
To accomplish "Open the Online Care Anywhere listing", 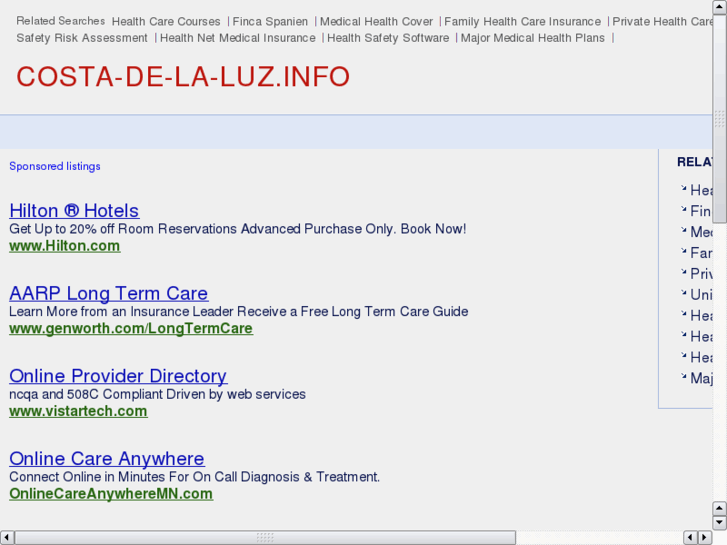I will tap(107, 458).
